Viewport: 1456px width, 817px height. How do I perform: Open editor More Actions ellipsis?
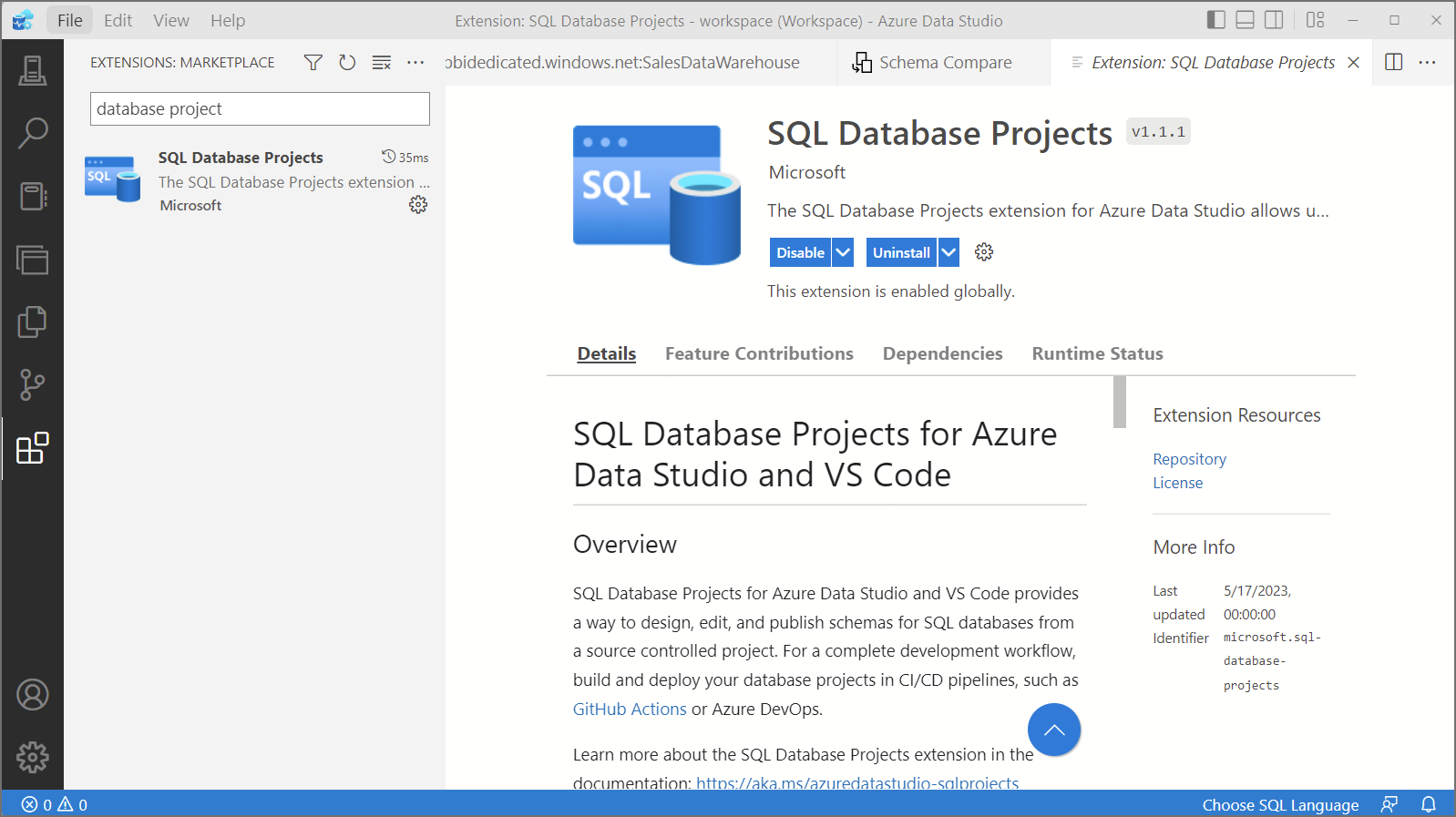coord(1428,62)
